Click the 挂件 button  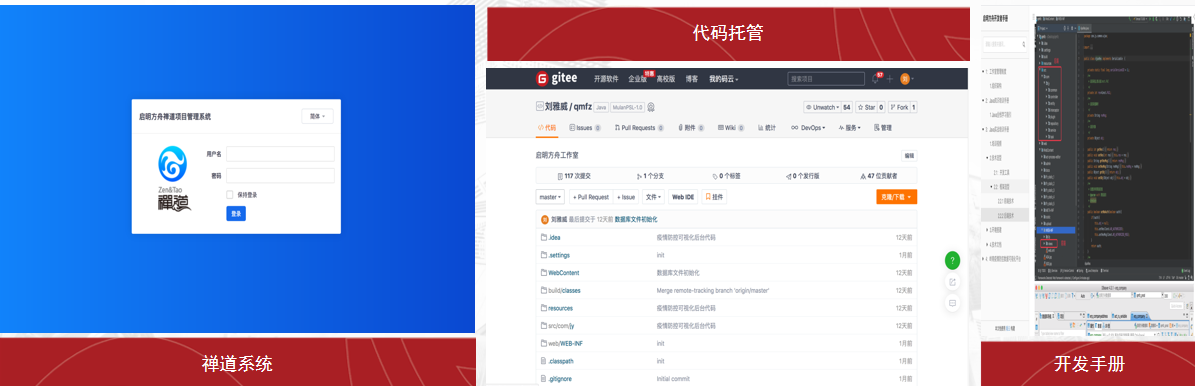pos(714,197)
